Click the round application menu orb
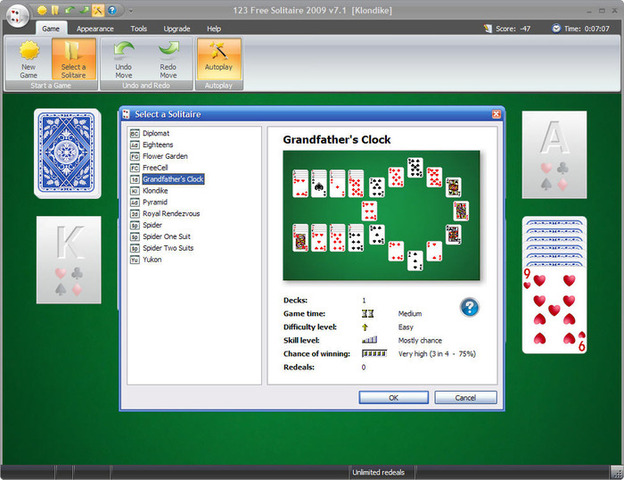The height and width of the screenshot is (480, 624). pyautogui.click(x=17, y=16)
